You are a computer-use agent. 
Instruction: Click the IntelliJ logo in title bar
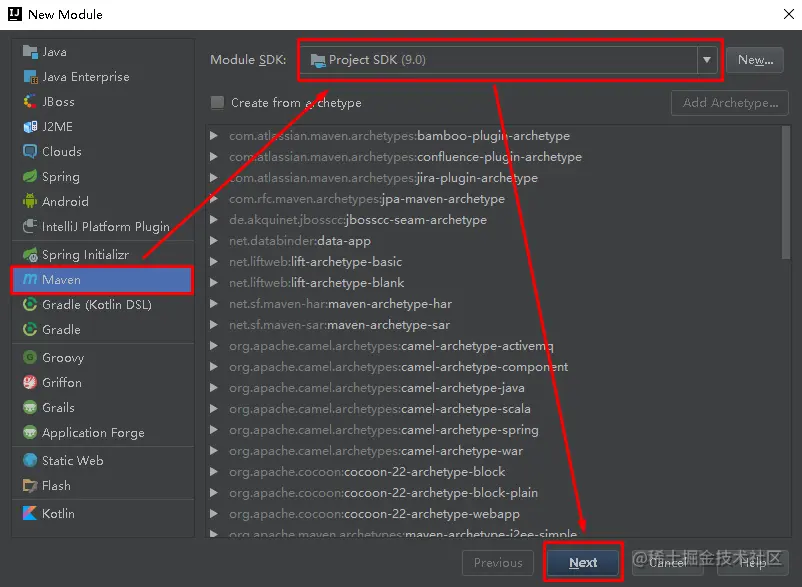15,14
